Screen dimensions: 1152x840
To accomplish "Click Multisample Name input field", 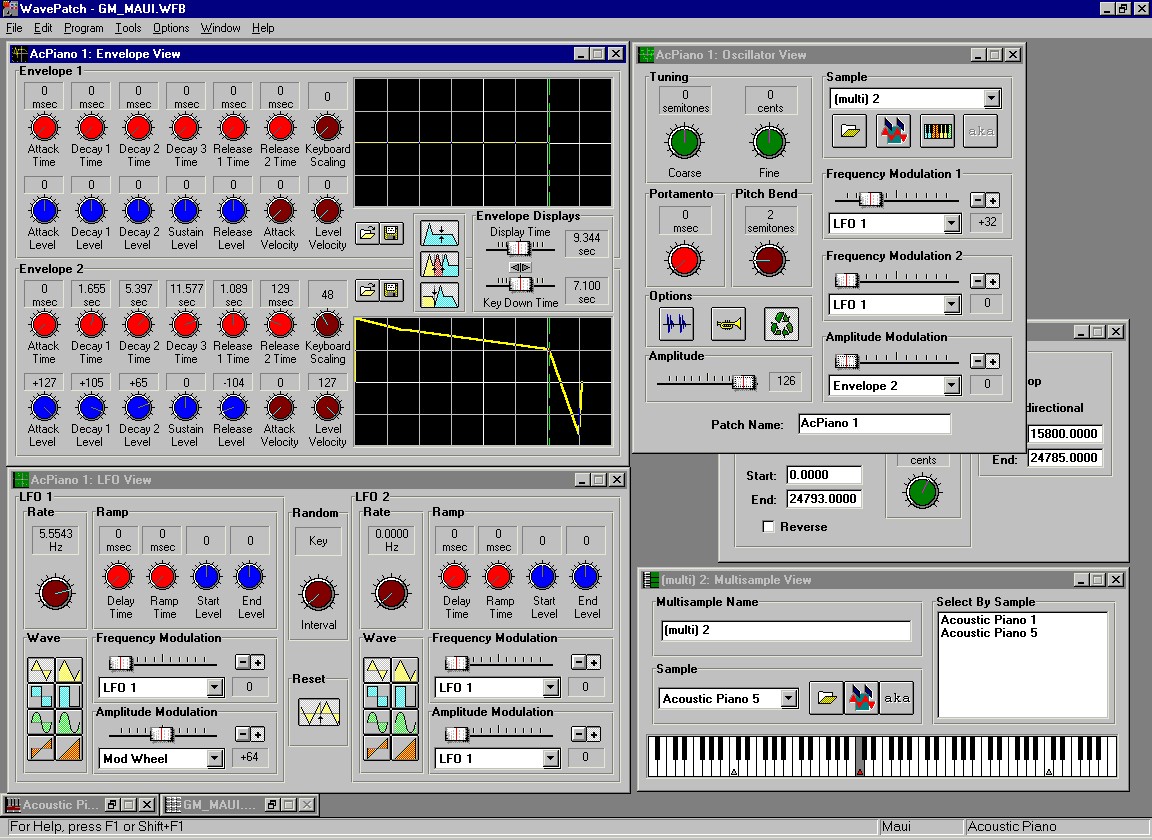I will coord(785,631).
